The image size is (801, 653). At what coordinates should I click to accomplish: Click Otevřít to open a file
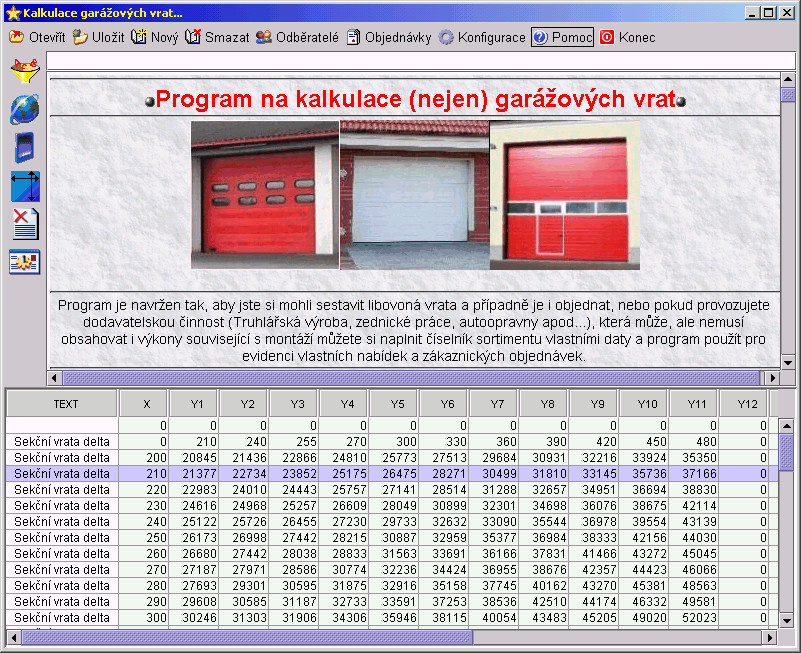pos(37,37)
